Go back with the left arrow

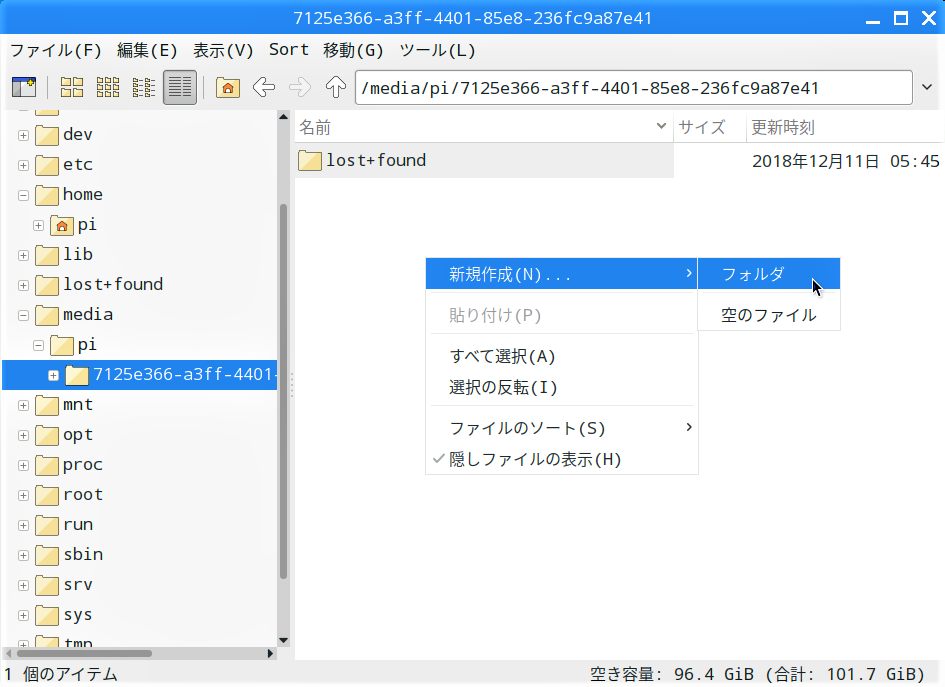pos(264,88)
